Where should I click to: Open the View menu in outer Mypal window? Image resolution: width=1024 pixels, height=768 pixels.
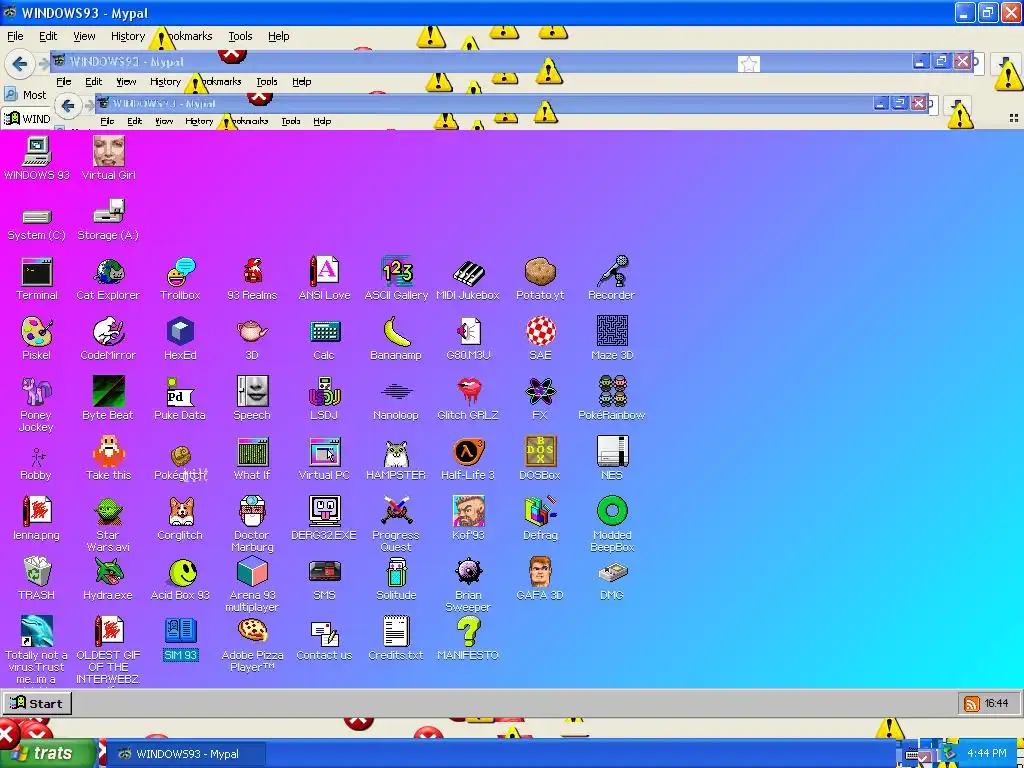84,36
